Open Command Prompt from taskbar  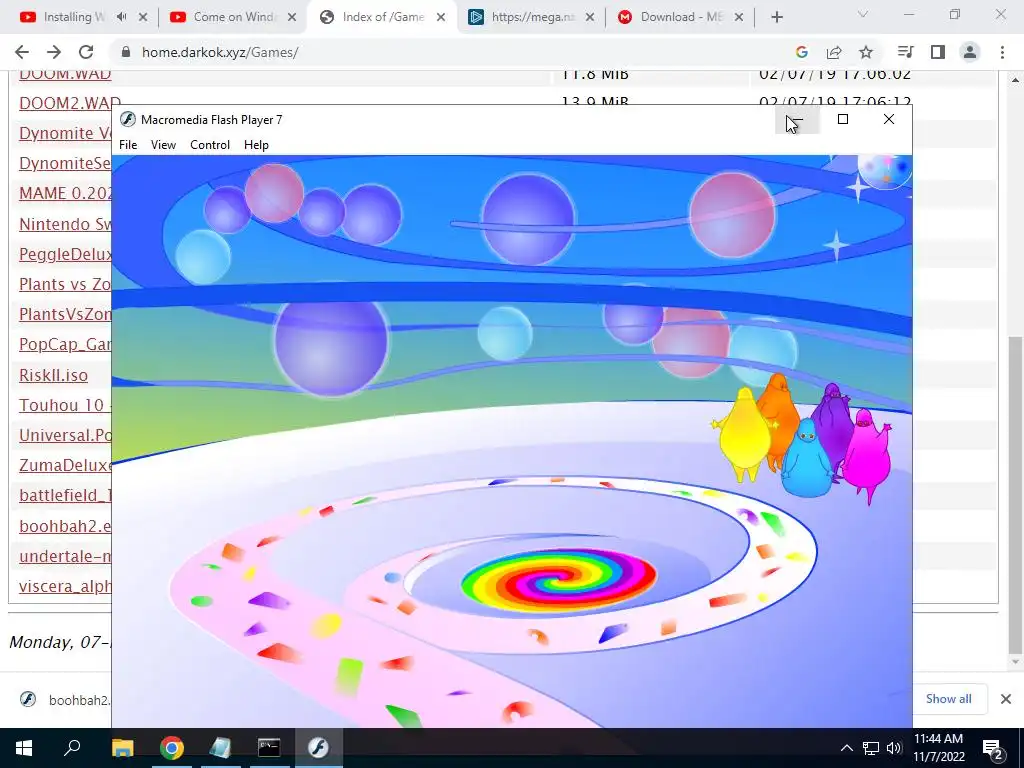point(268,748)
